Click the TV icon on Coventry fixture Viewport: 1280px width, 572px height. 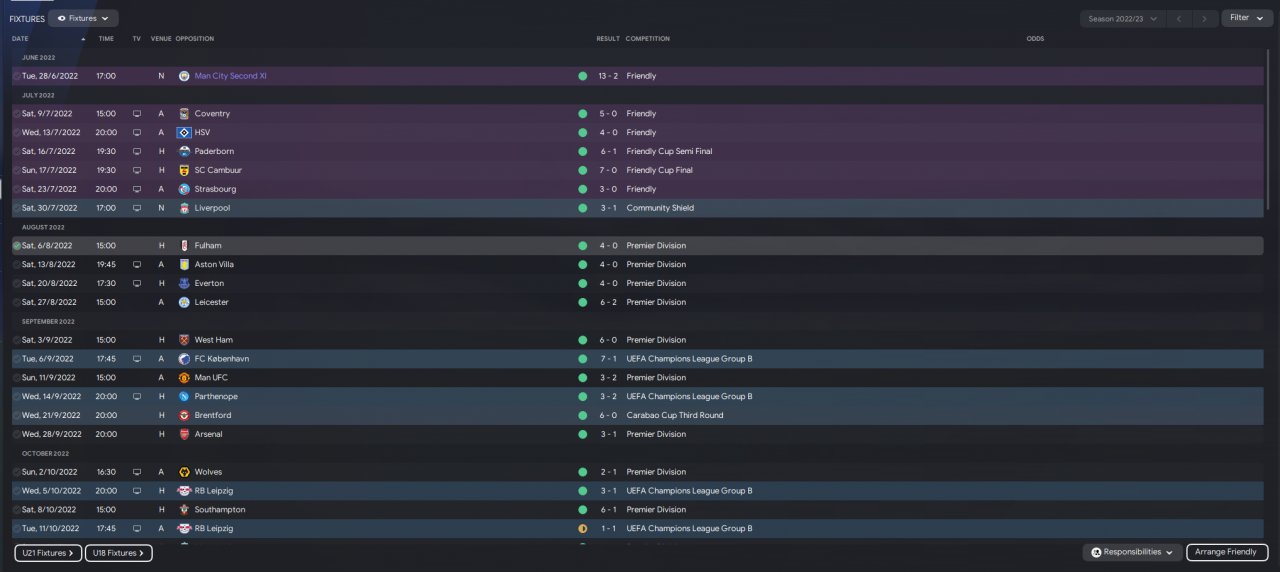[137, 114]
